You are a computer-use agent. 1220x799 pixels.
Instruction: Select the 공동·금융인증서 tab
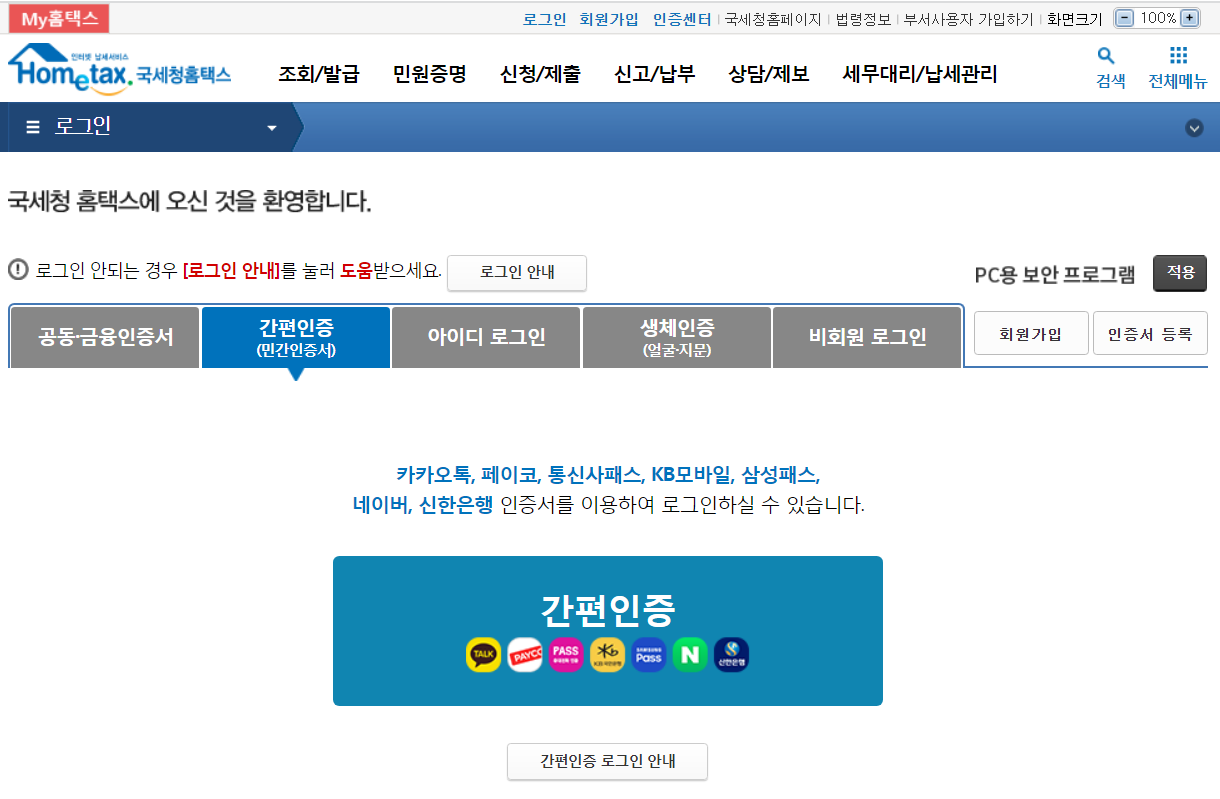(x=105, y=337)
